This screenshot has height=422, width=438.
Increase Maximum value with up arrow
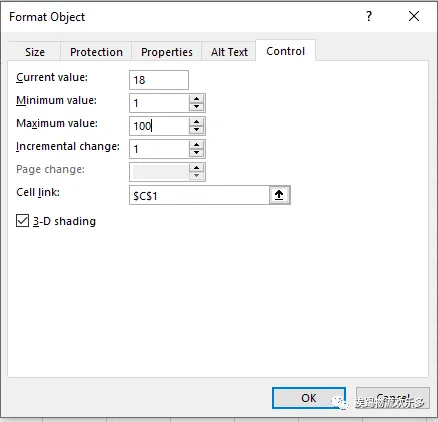click(x=197, y=122)
